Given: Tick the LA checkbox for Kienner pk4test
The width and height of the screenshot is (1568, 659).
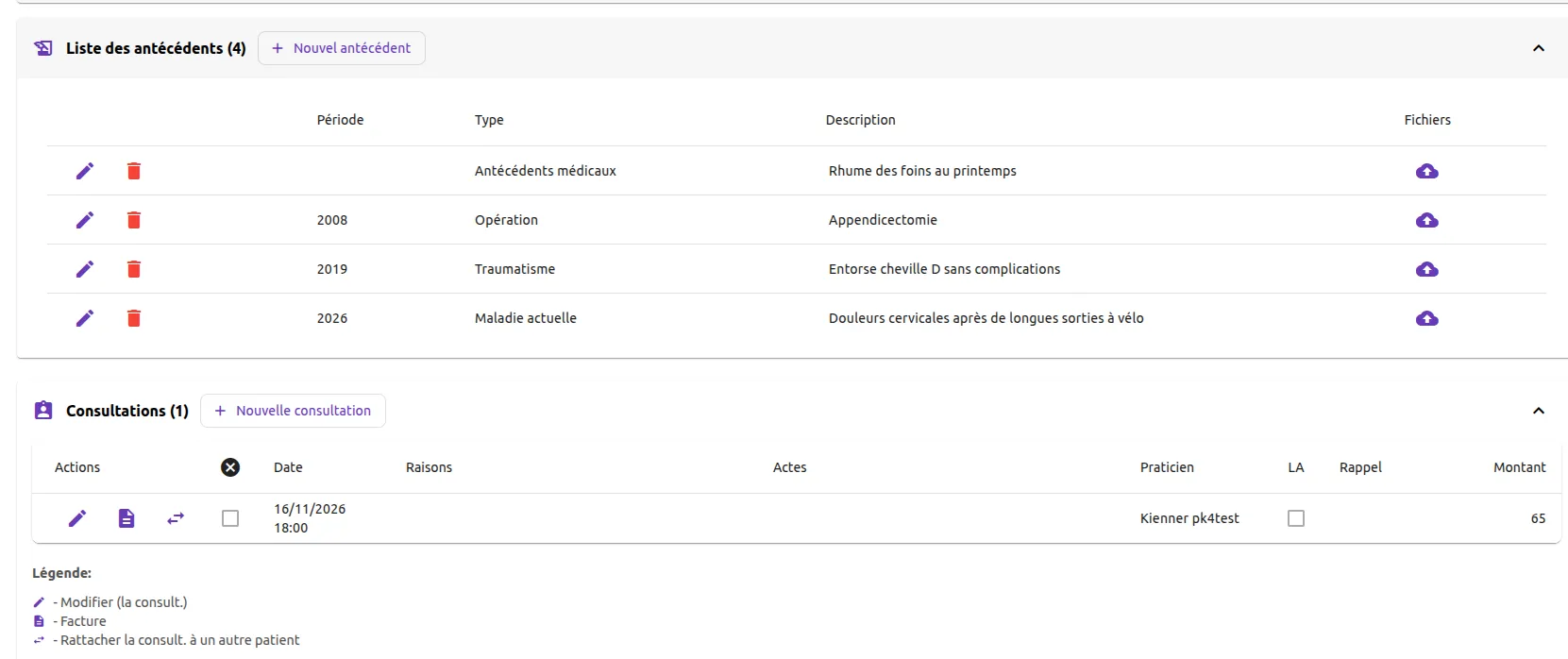Looking at the screenshot, I should click(x=1296, y=518).
